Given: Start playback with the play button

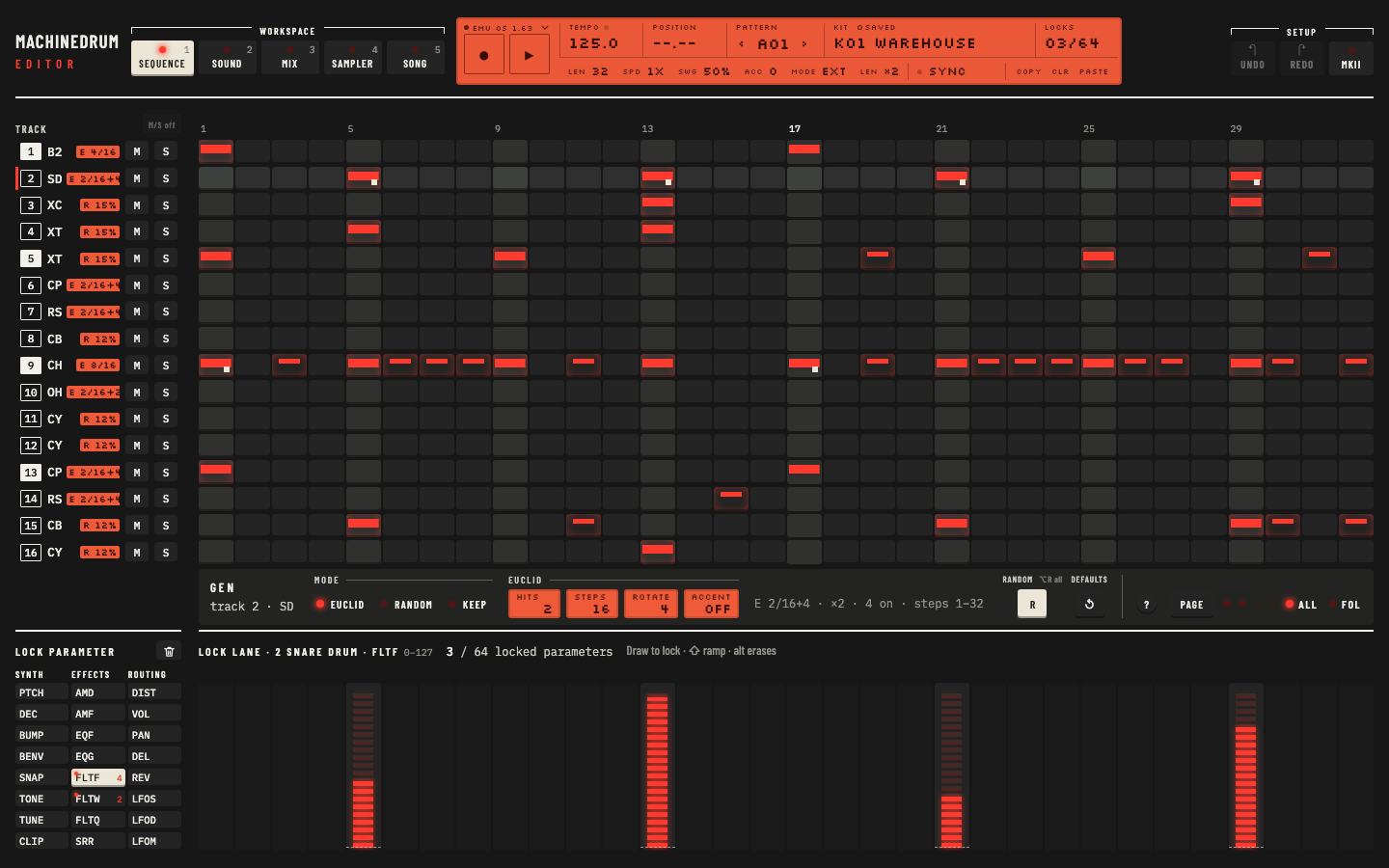Looking at the screenshot, I should tap(529, 55).
